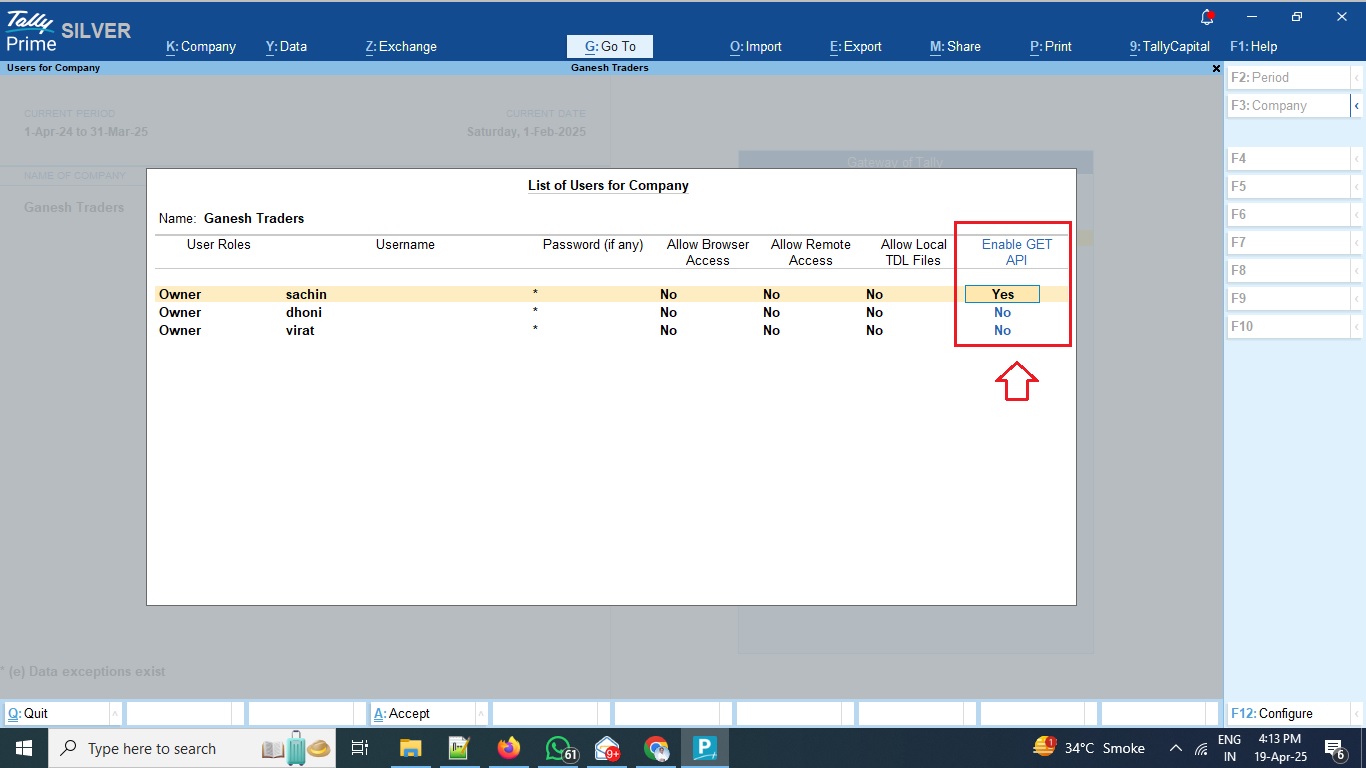
Task: Expand the F2: Period side arrow
Action: [1356, 78]
